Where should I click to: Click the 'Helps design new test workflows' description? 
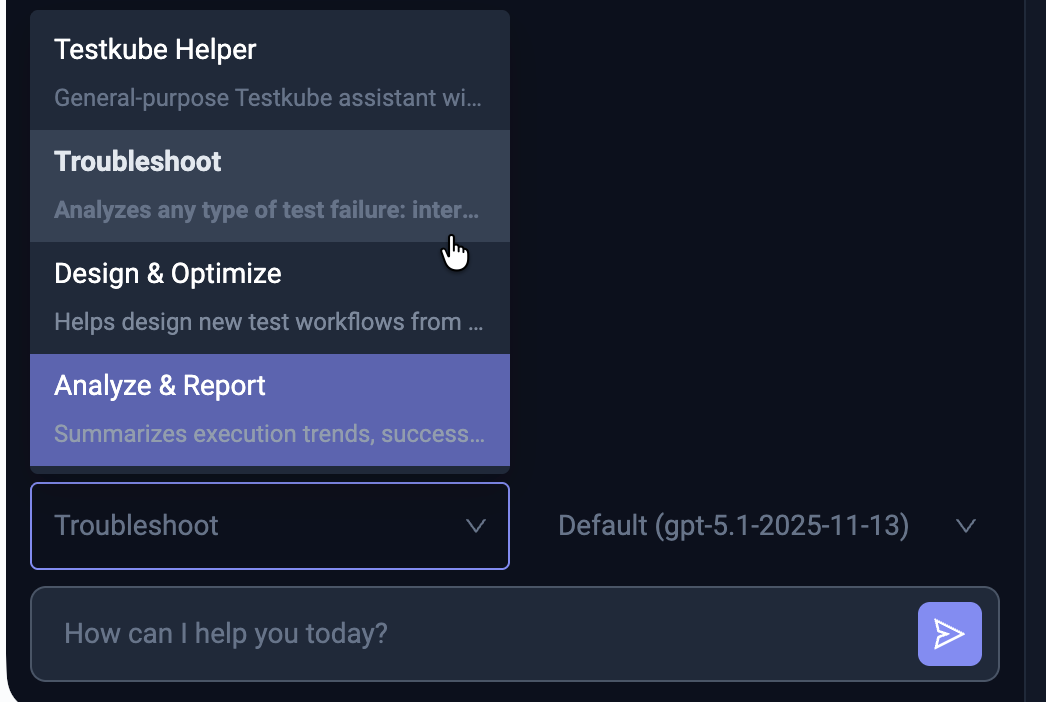pos(268,322)
